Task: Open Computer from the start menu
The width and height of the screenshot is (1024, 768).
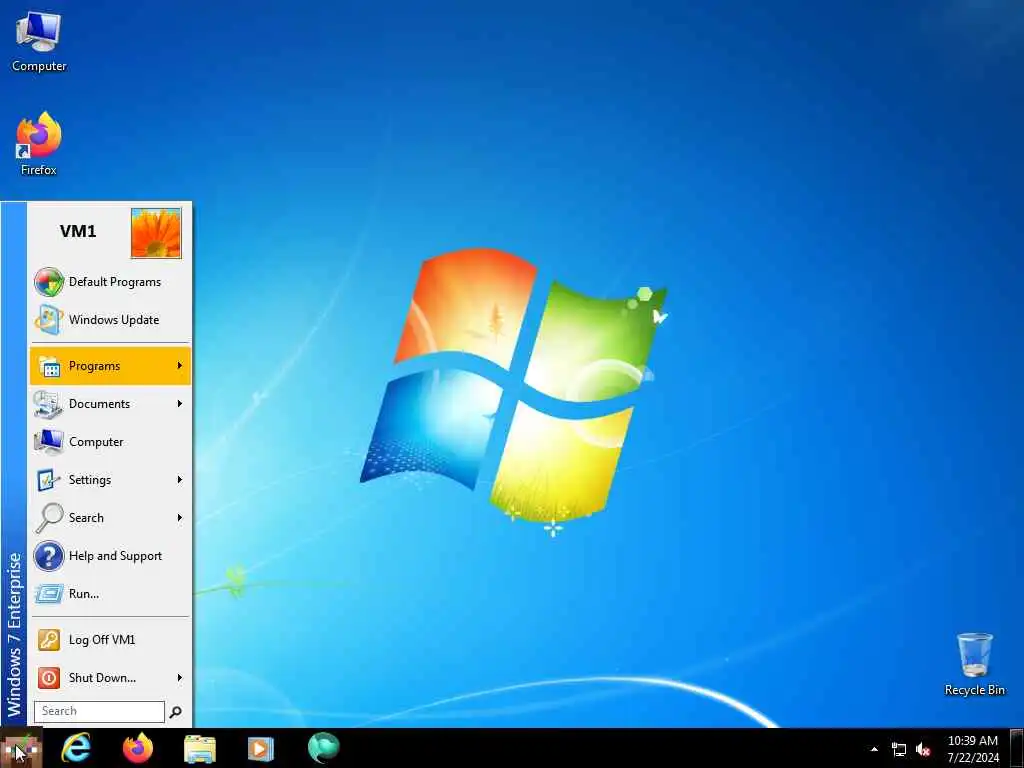Action: pos(110,441)
